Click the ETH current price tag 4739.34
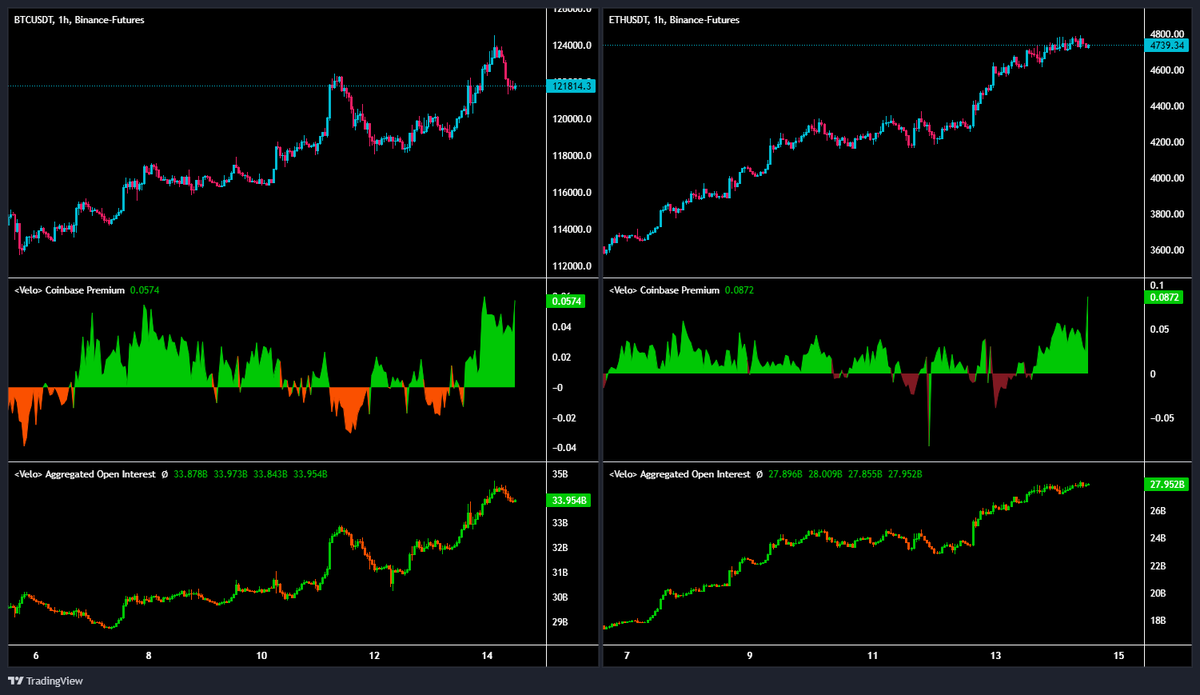 click(1167, 45)
